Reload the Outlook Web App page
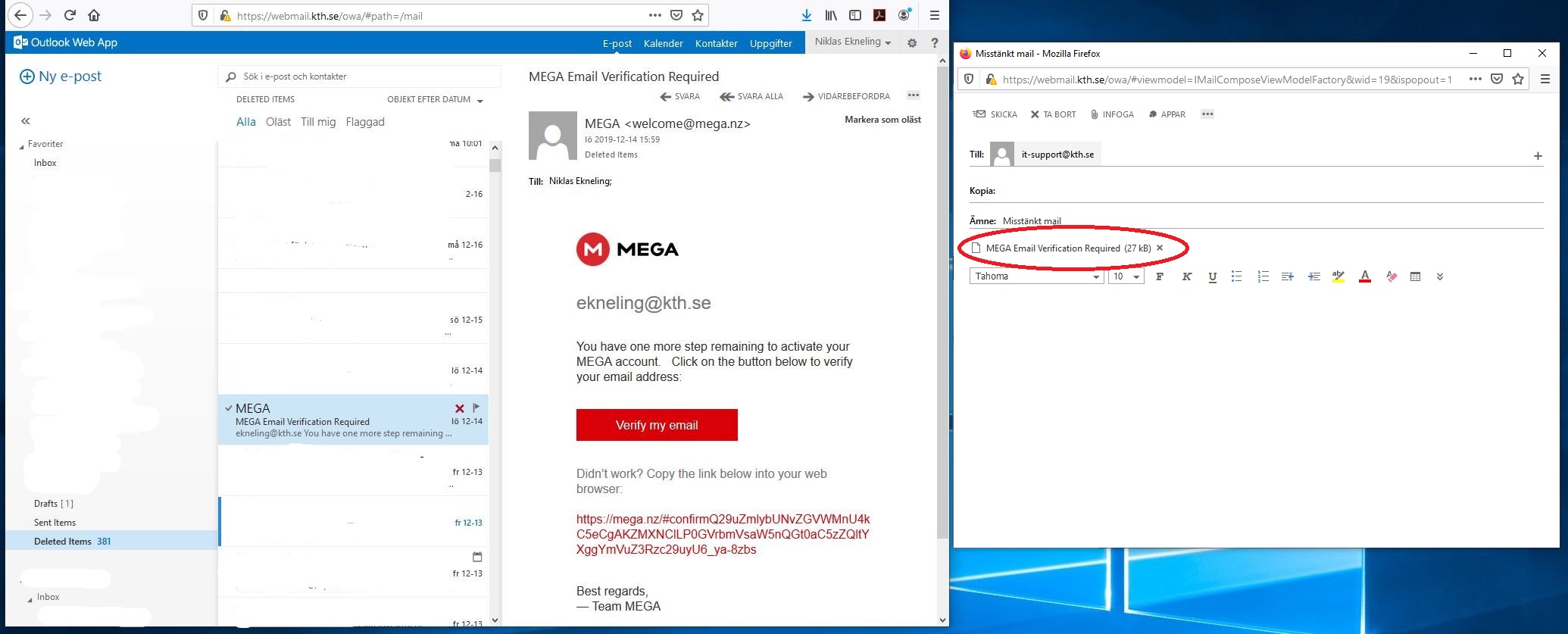The width and height of the screenshot is (1568, 634). click(x=70, y=15)
